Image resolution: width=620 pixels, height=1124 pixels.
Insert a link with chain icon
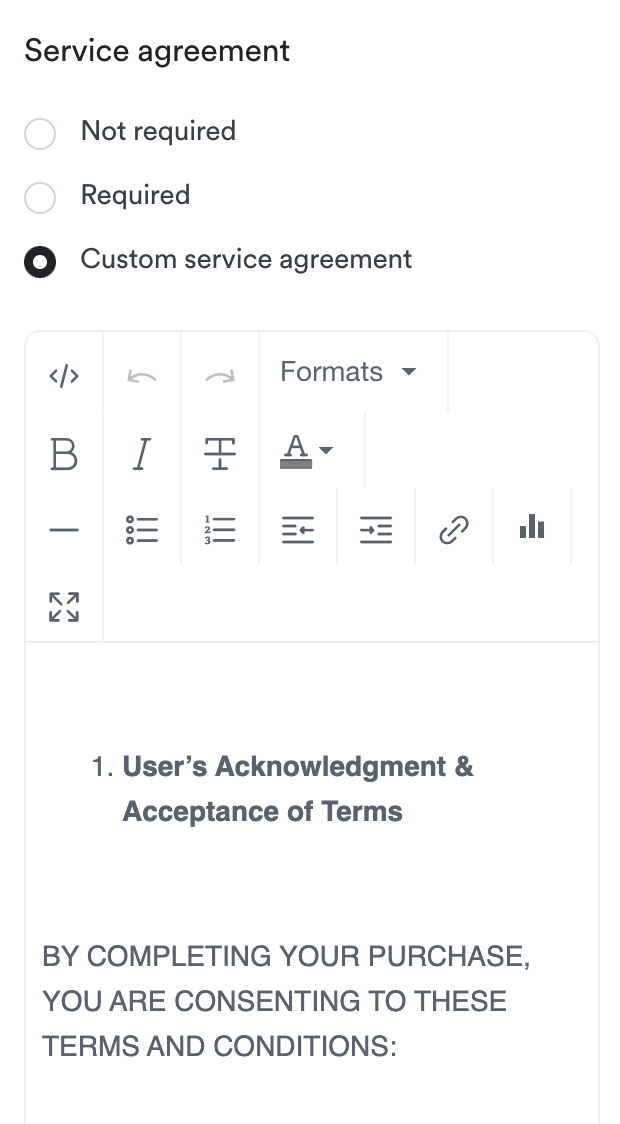click(454, 529)
